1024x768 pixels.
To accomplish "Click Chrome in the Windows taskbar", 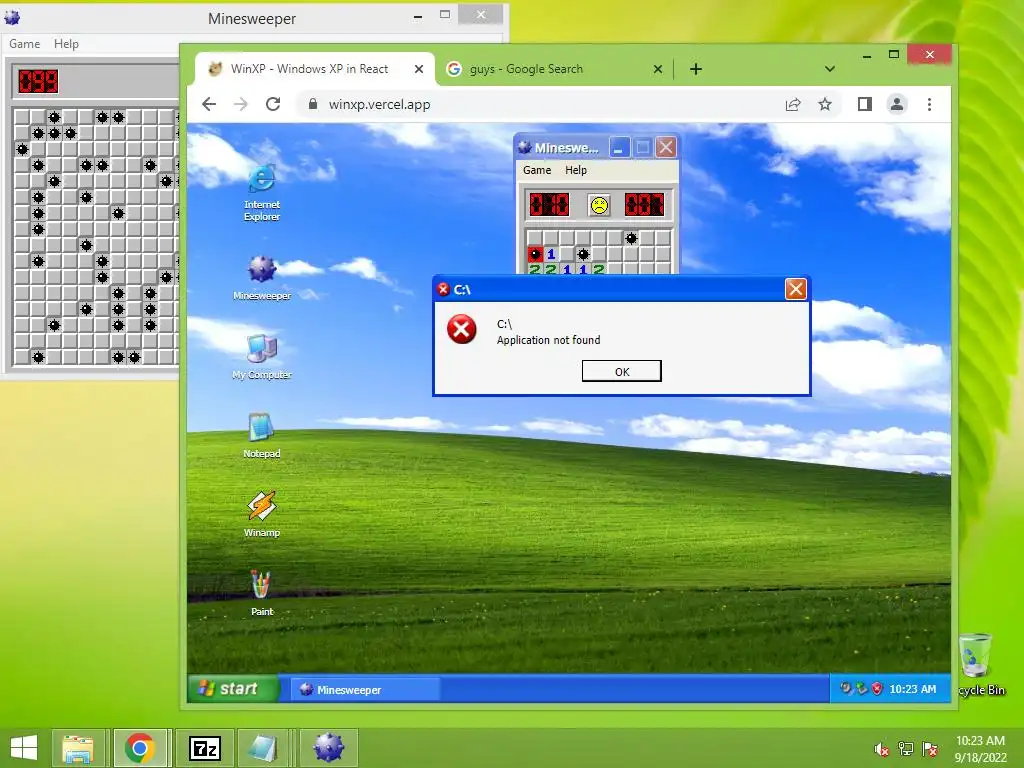I will click(x=140, y=748).
